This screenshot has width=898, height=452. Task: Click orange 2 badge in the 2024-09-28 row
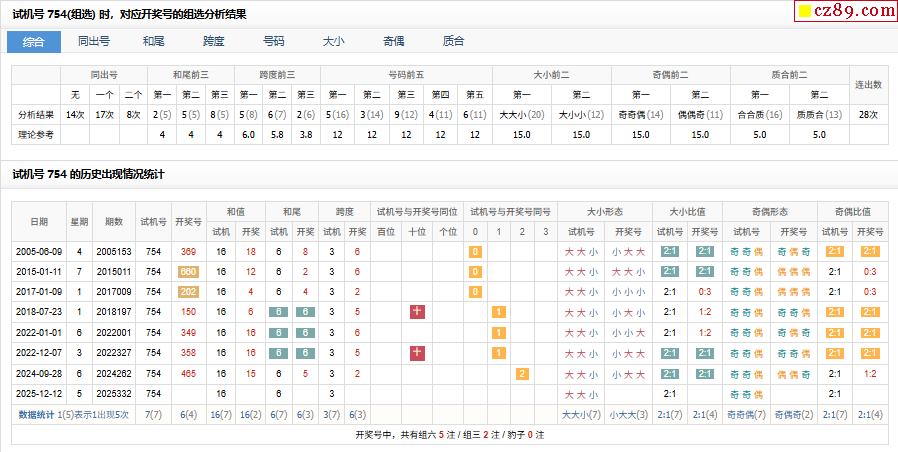click(522, 373)
